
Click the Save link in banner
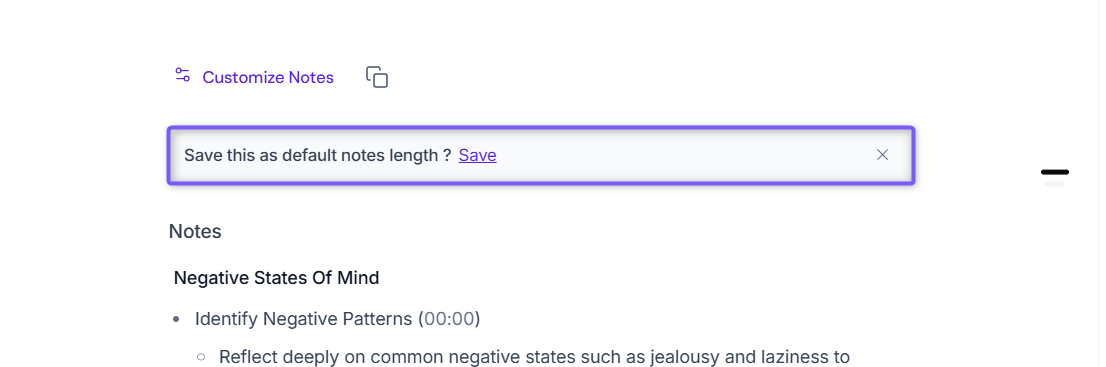click(x=478, y=155)
